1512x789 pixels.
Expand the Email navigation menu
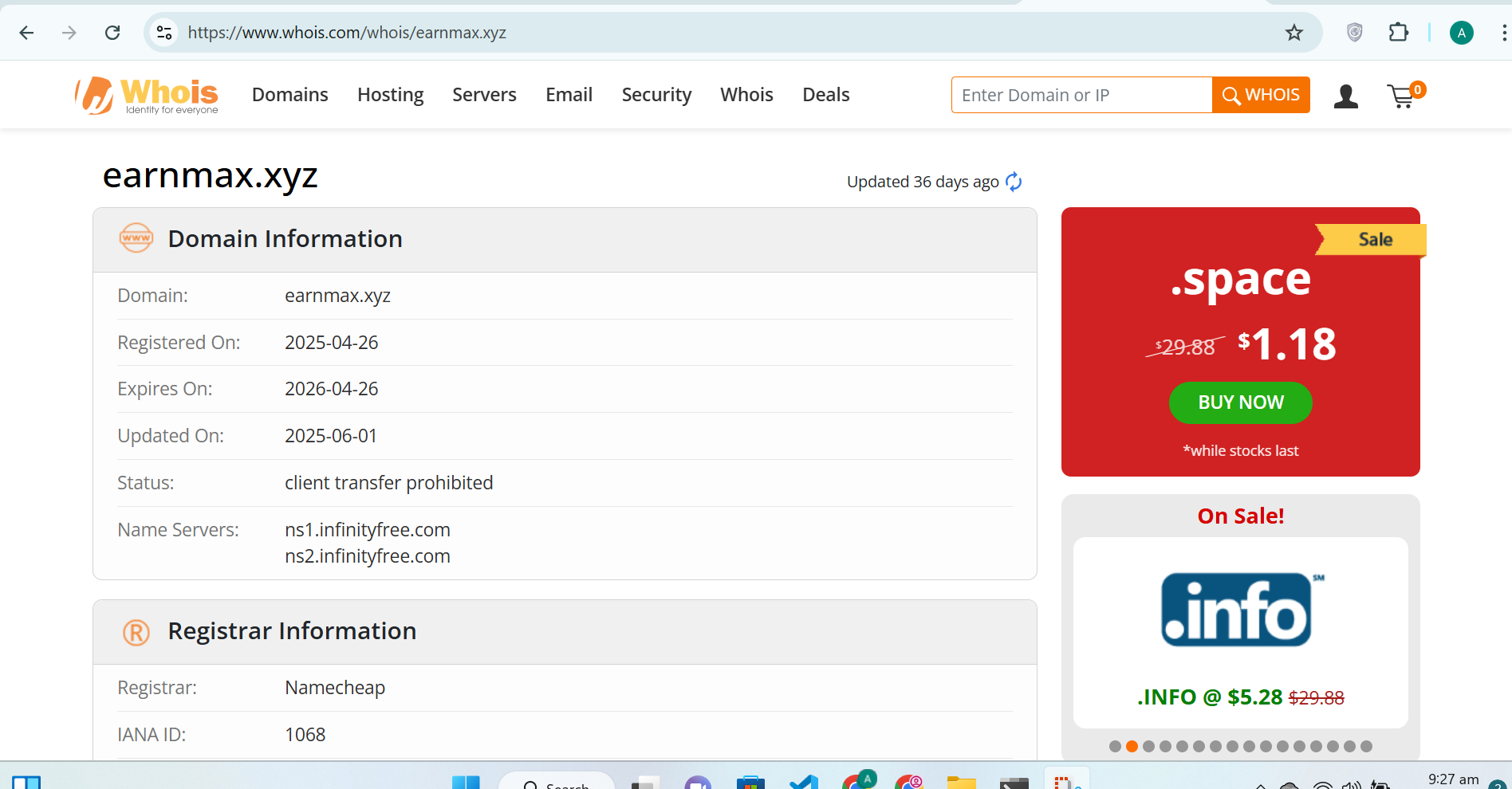coord(569,95)
